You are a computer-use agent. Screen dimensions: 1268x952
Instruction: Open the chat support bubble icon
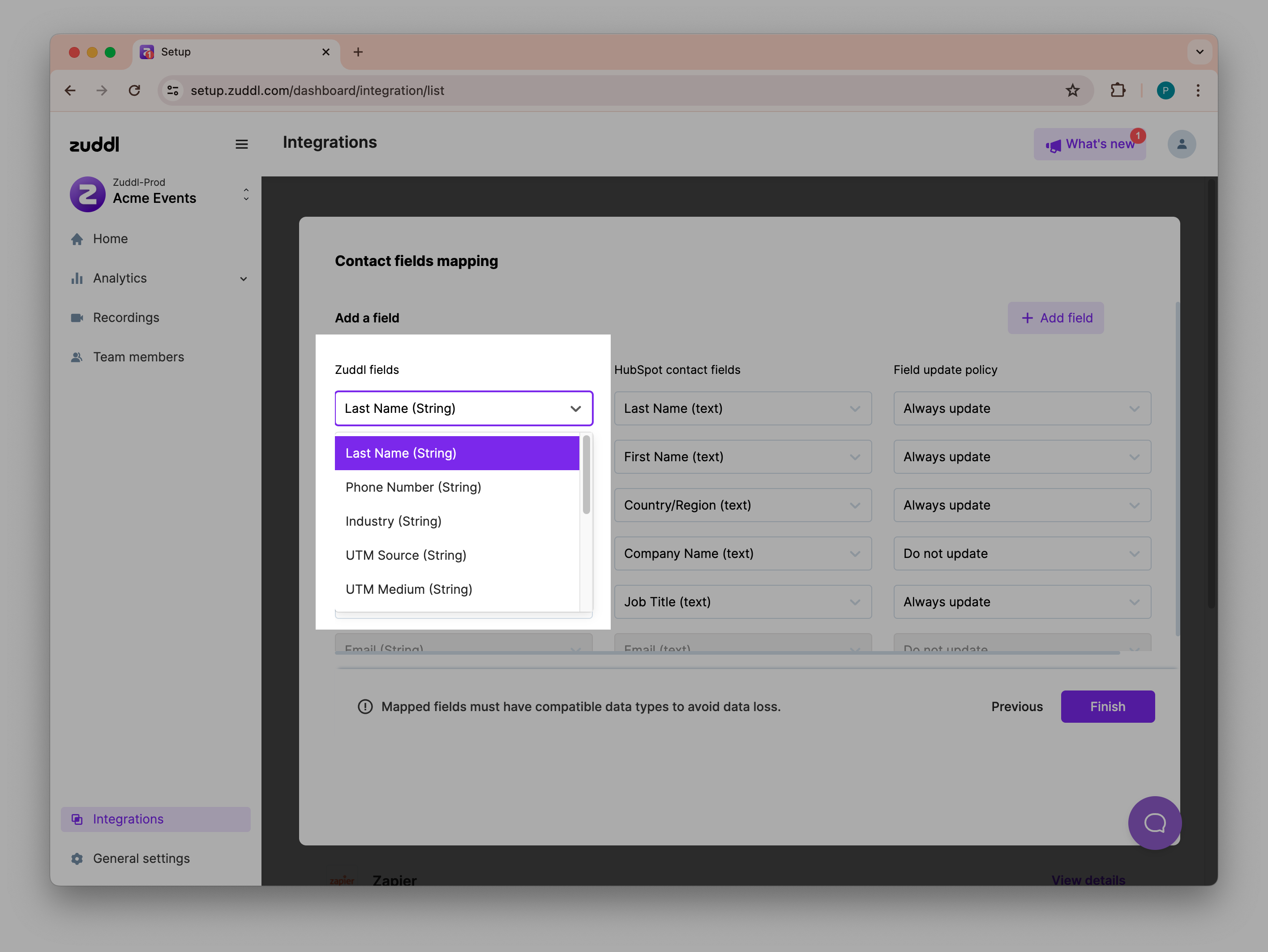coord(1154,823)
